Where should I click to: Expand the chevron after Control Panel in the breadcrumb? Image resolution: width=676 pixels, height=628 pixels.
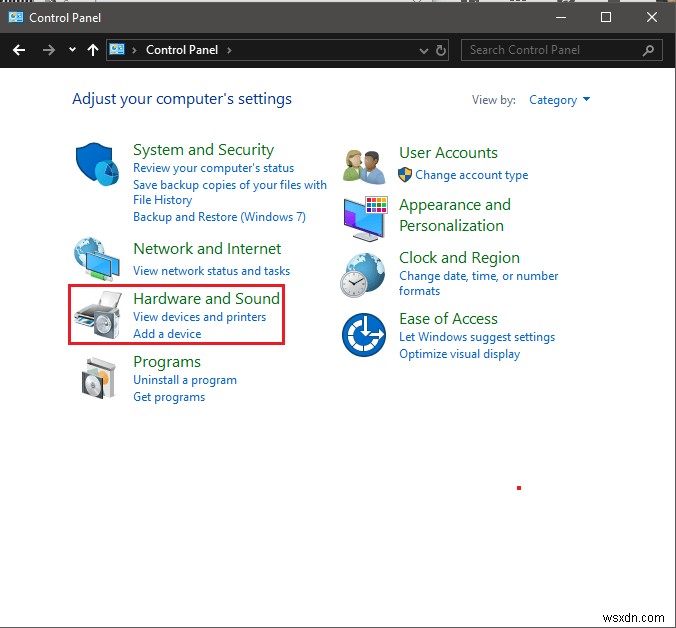coord(229,50)
